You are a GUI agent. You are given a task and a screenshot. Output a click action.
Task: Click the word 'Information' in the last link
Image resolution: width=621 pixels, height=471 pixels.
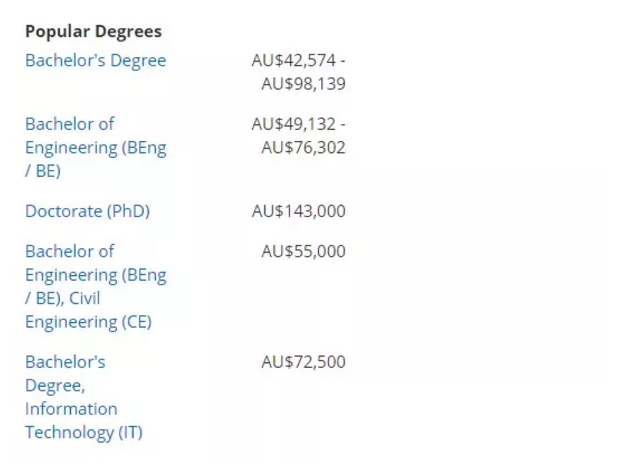(71, 409)
